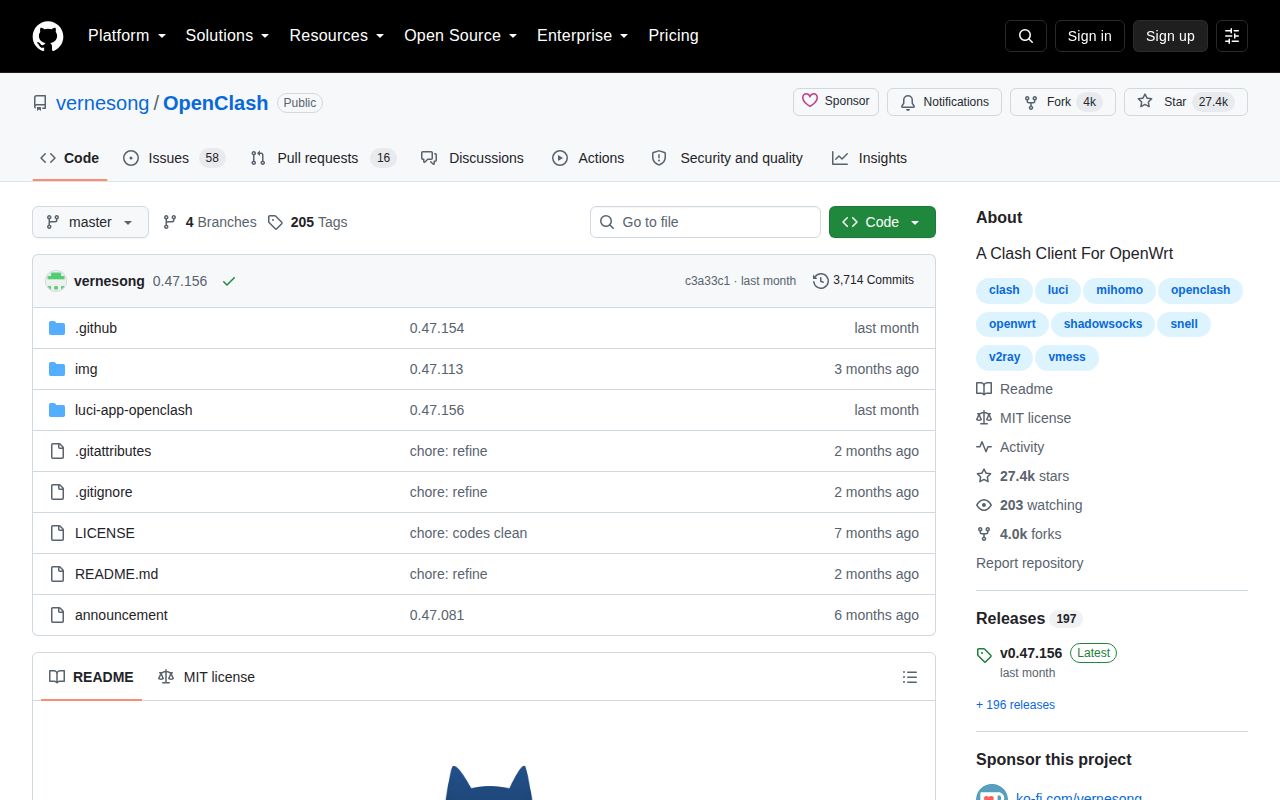Open the c3a33c1 commit hash

707,281
